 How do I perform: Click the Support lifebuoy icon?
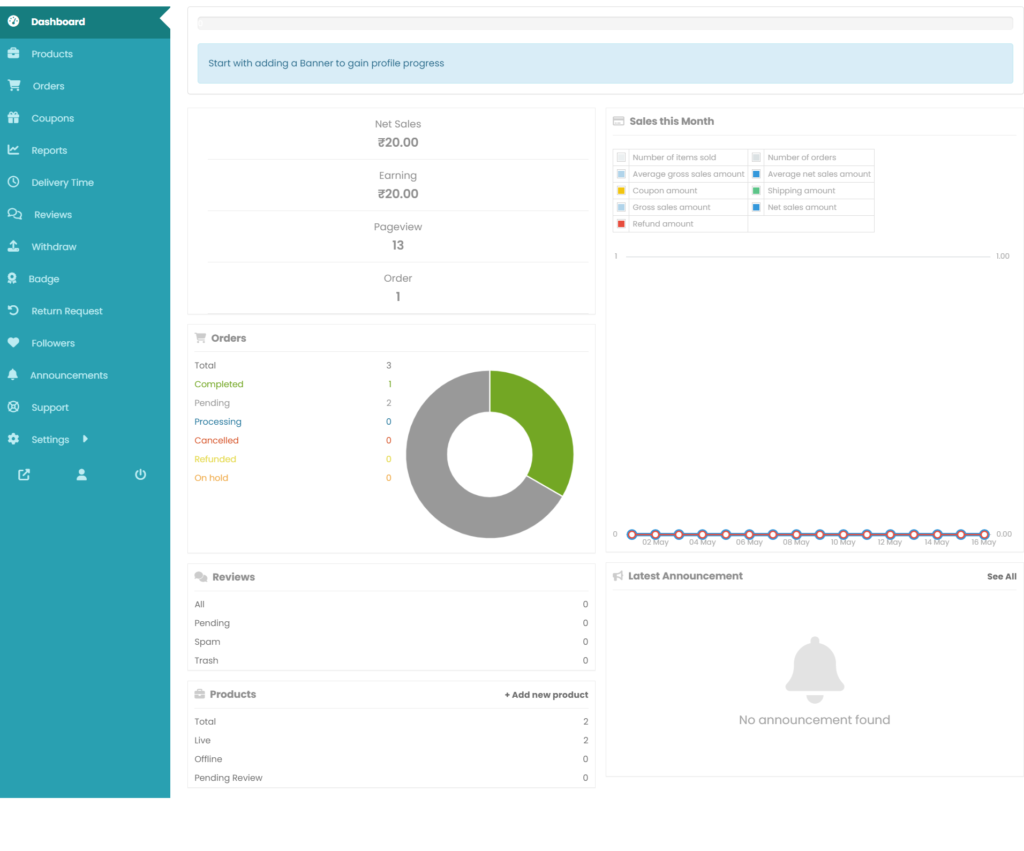[x=13, y=407]
